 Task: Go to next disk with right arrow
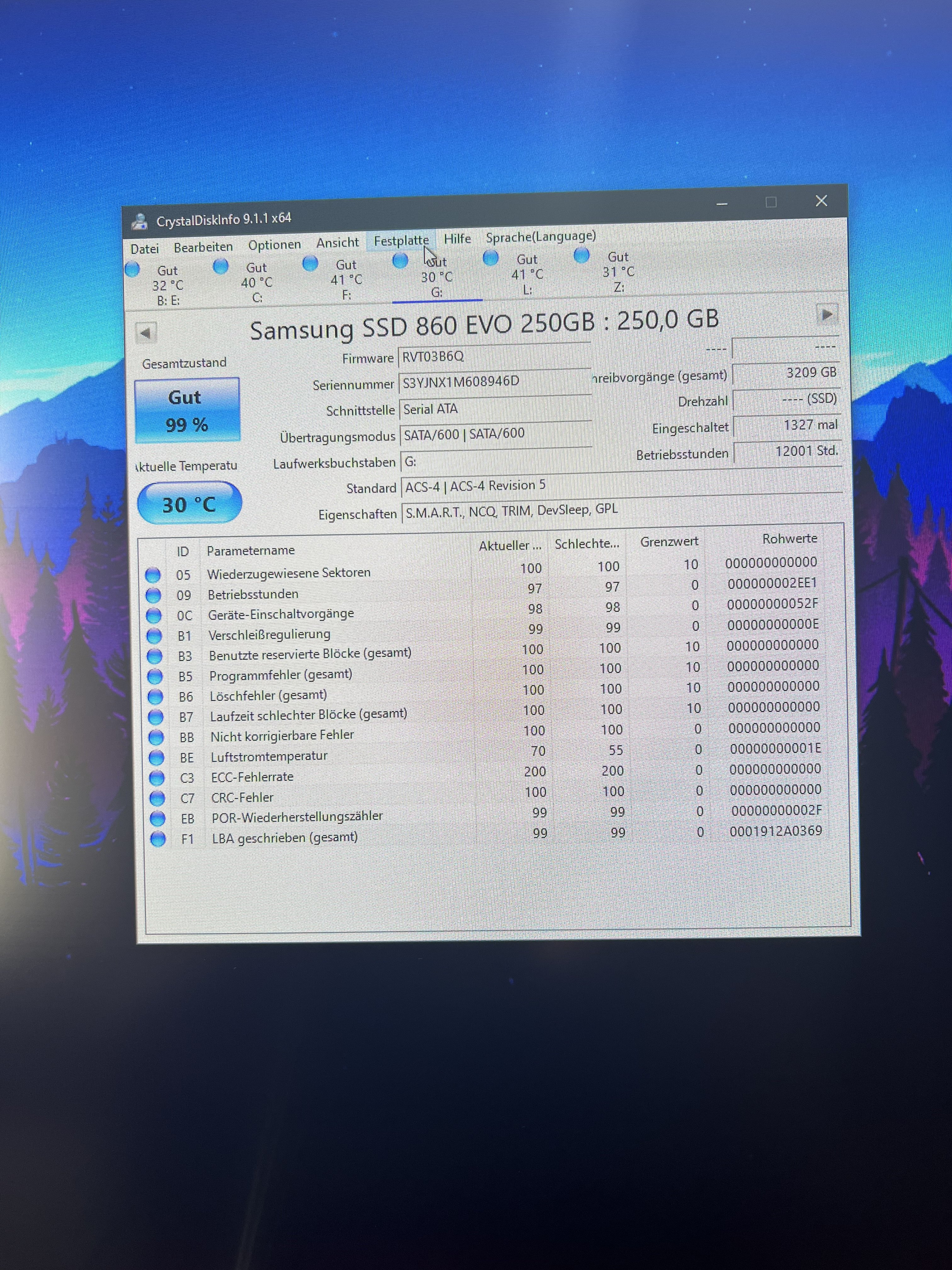[x=827, y=315]
